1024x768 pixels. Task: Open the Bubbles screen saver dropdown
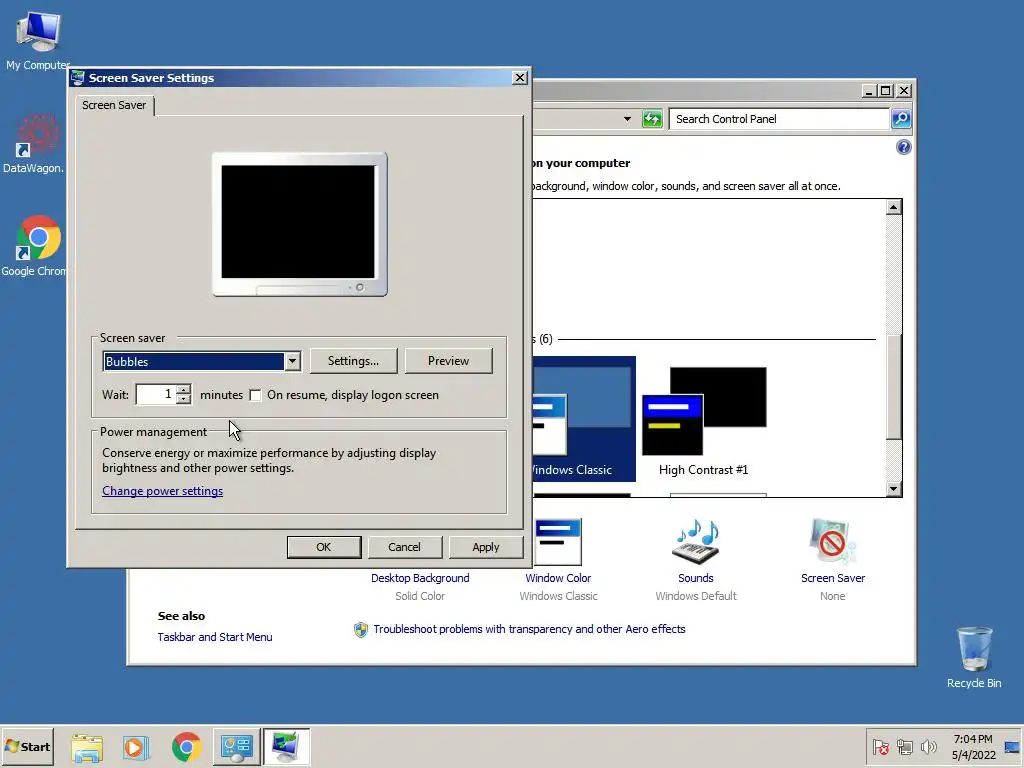point(293,361)
